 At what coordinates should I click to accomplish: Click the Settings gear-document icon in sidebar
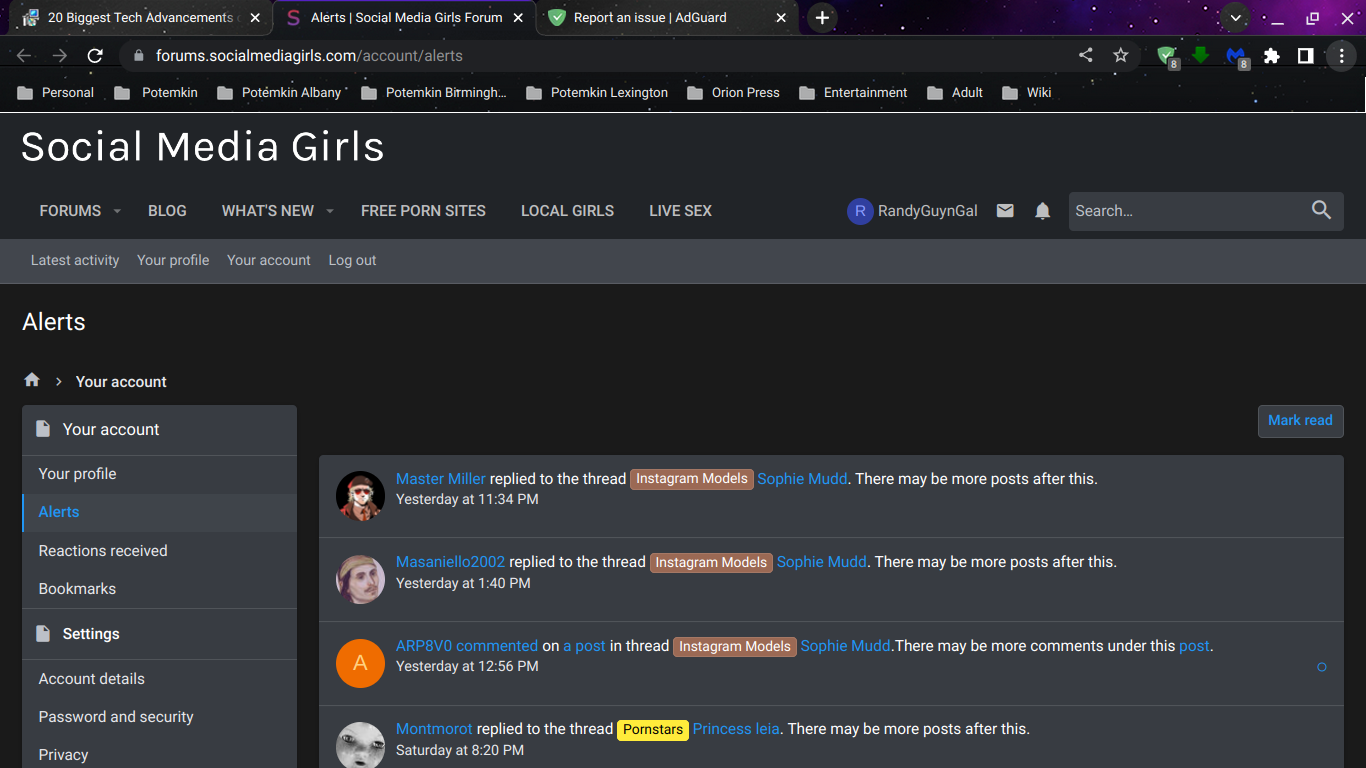(x=43, y=634)
